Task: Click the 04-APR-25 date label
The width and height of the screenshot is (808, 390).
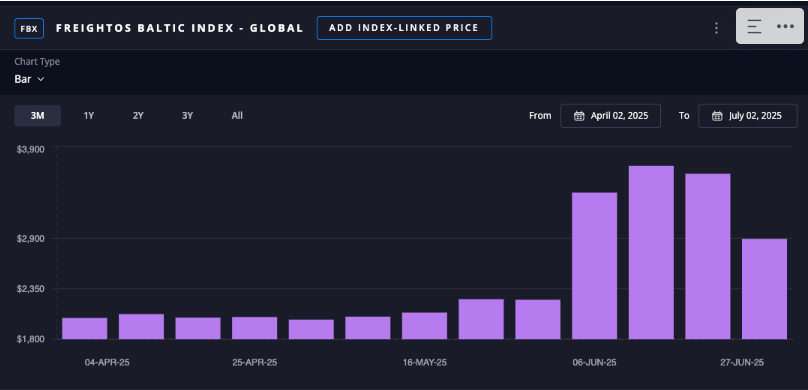Action: [107, 363]
